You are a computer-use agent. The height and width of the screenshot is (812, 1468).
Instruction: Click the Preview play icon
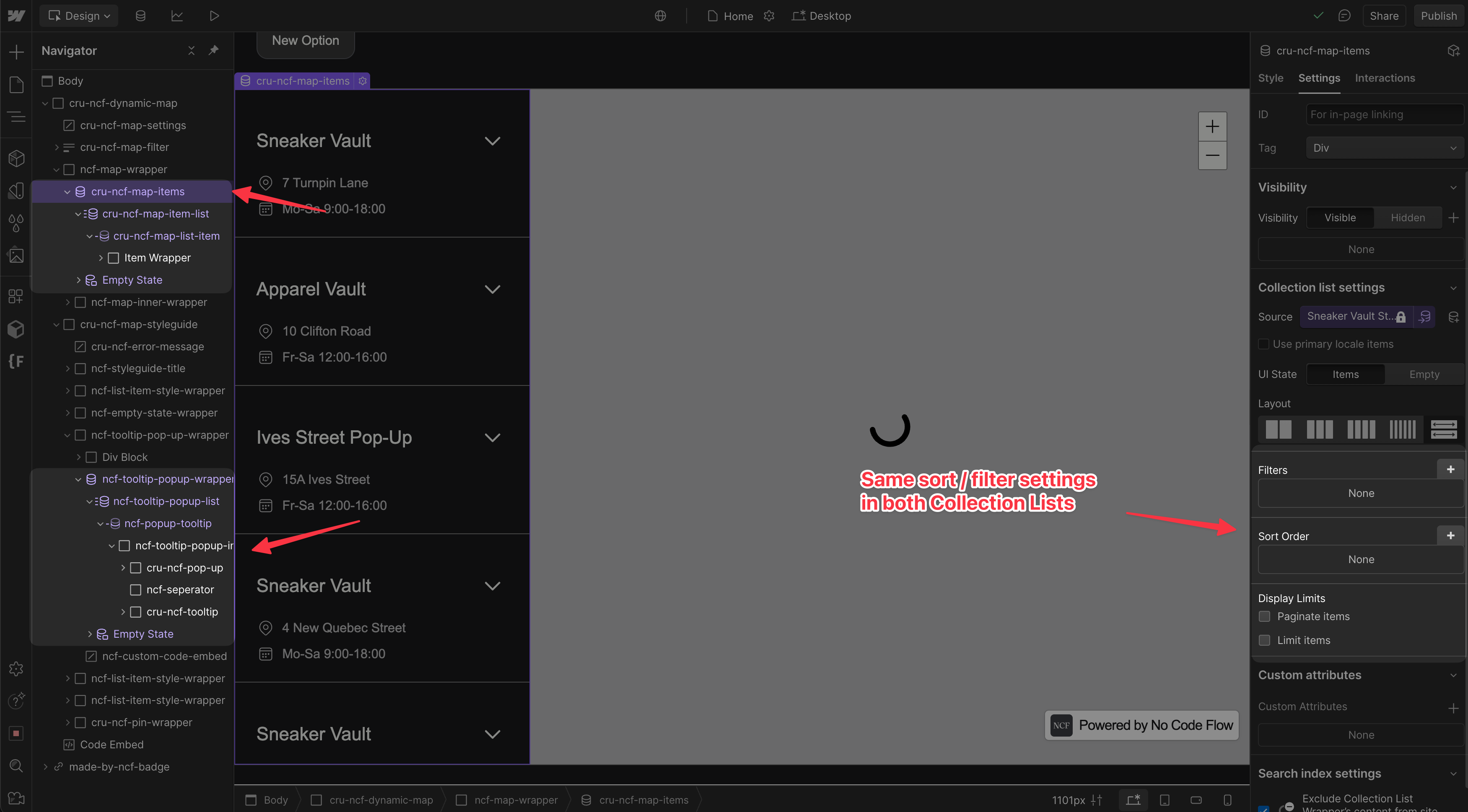coord(214,16)
